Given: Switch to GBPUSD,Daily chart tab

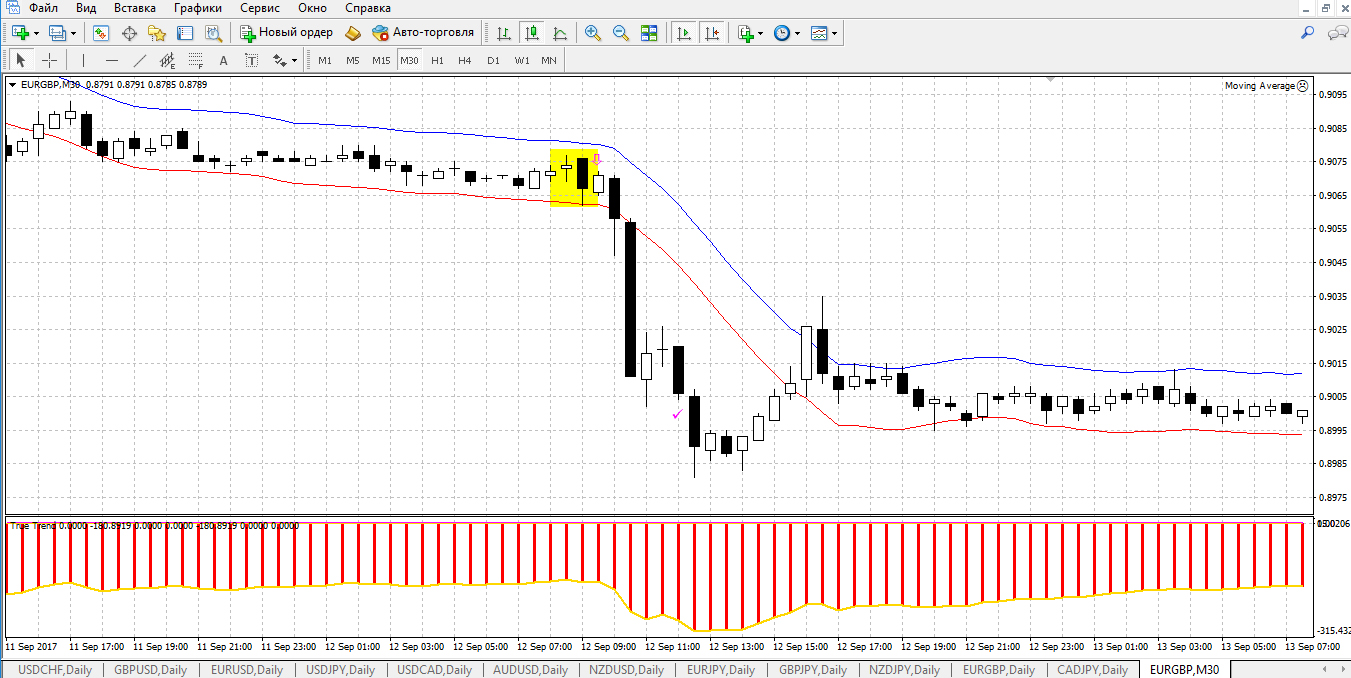Looking at the screenshot, I should pyautogui.click(x=150, y=670).
